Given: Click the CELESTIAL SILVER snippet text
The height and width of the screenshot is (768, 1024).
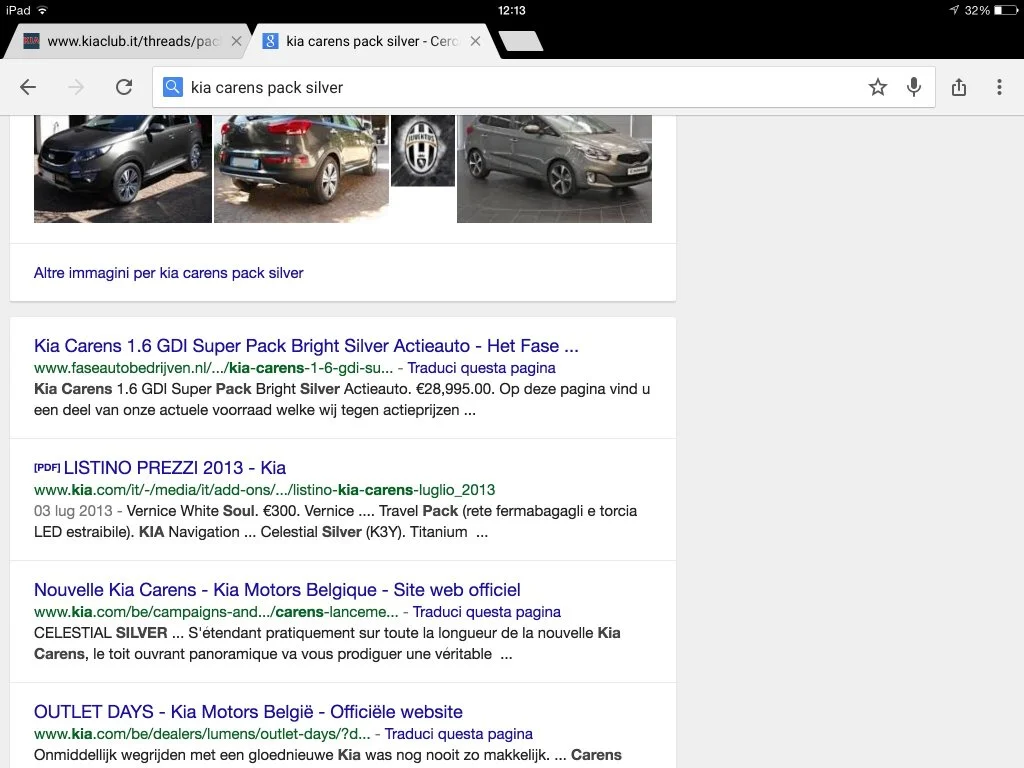Looking at the screenshot, I should [x=327, y=643].
